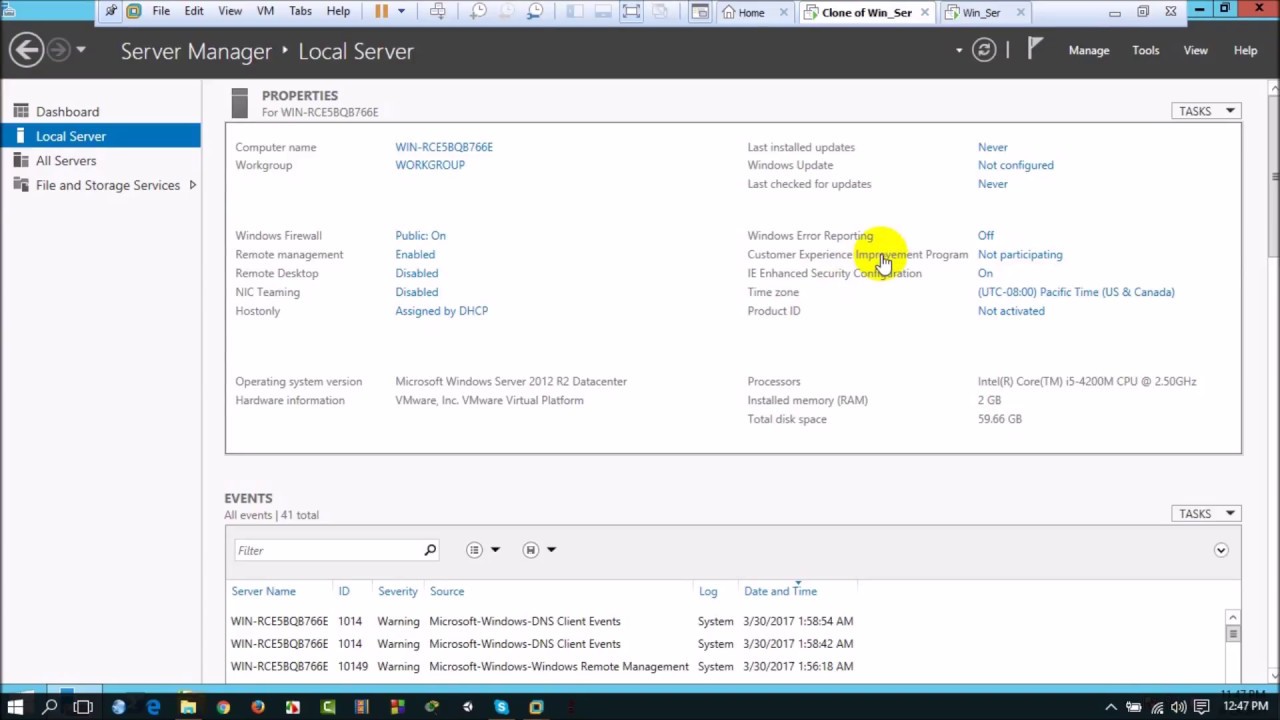
Task: Click the VMware pin toolbar icon
Action: click(x=110, y=12)
